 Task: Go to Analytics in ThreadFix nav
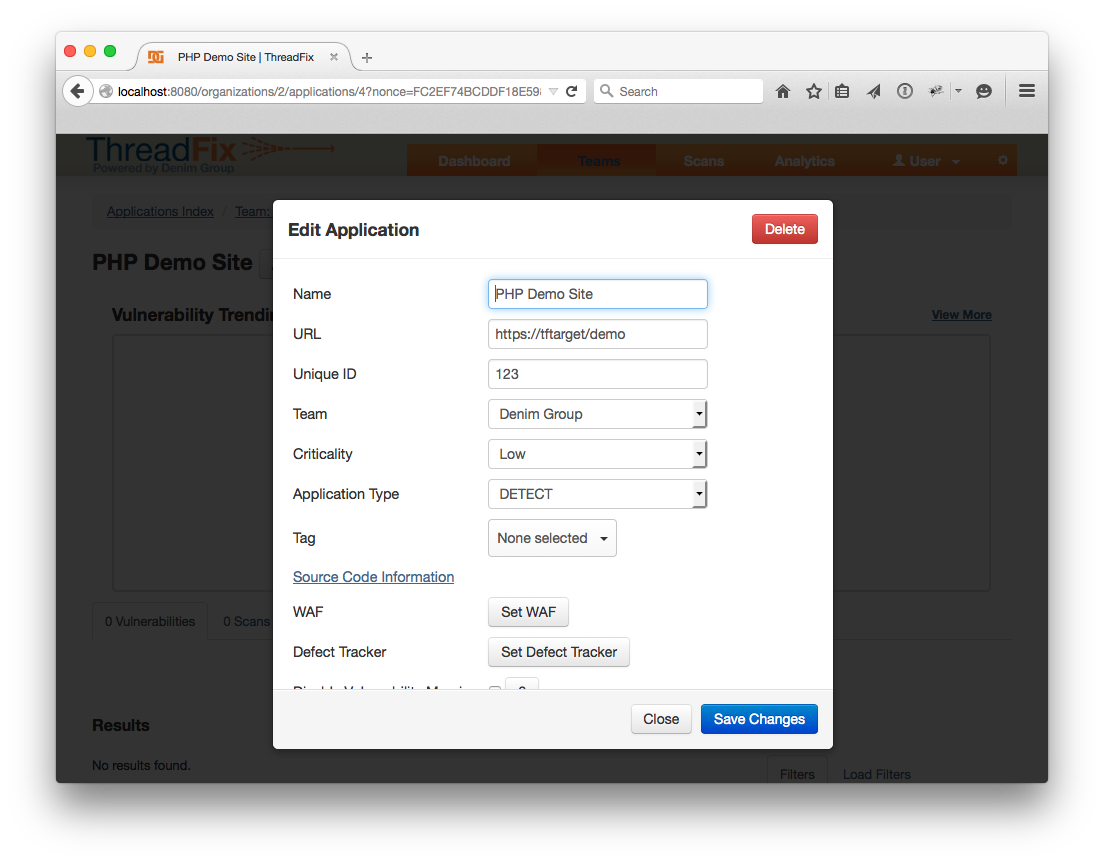click(805, 161)
